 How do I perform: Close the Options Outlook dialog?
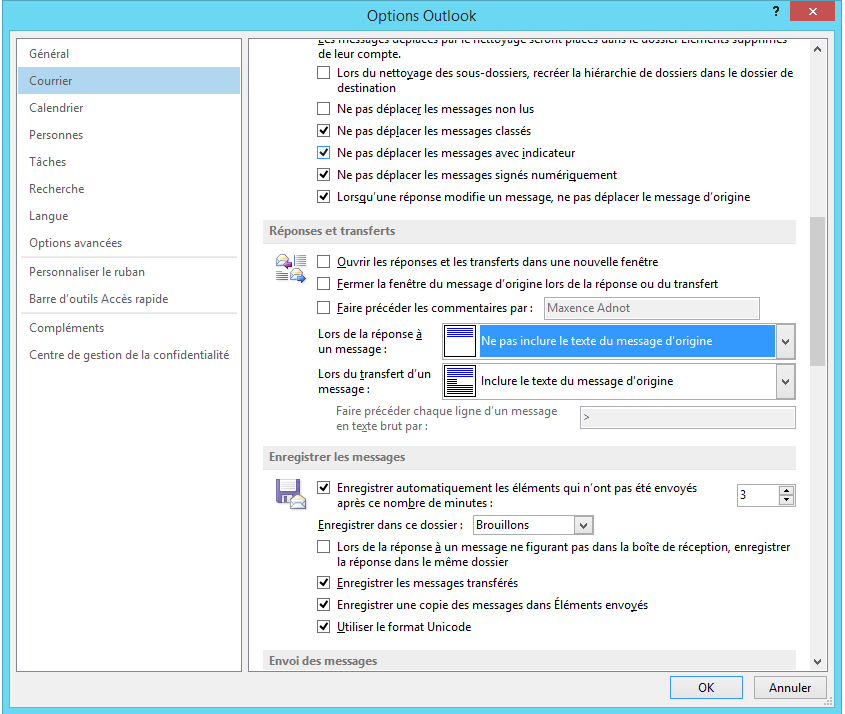(x=813, y=11)
